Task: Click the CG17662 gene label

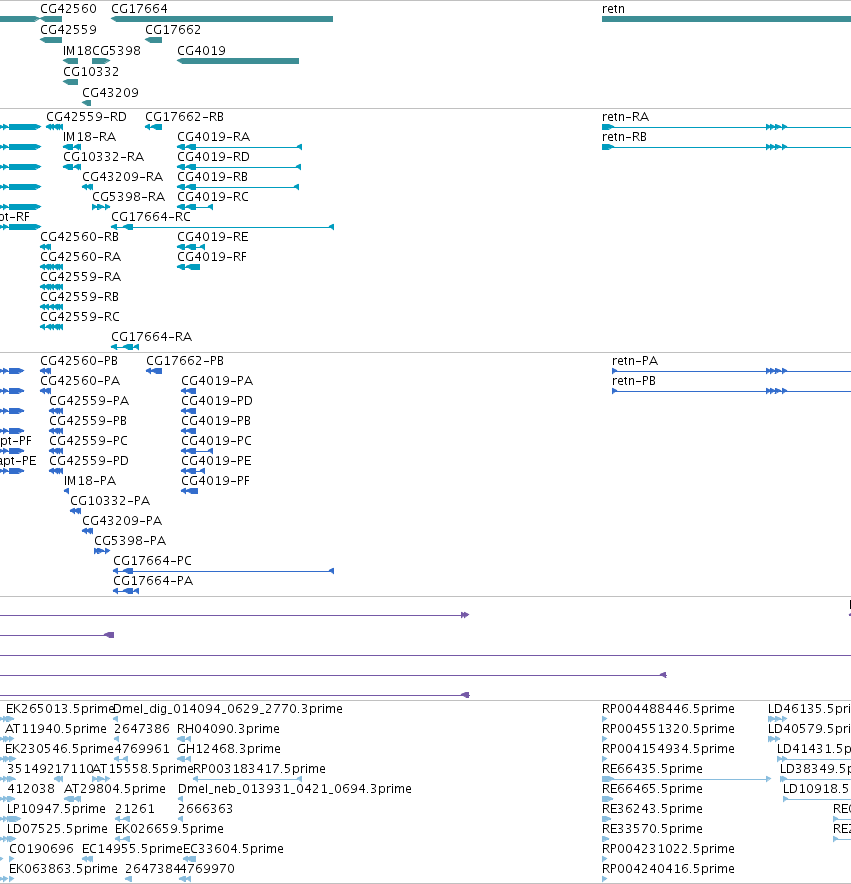Action: [x=173, y=29]
